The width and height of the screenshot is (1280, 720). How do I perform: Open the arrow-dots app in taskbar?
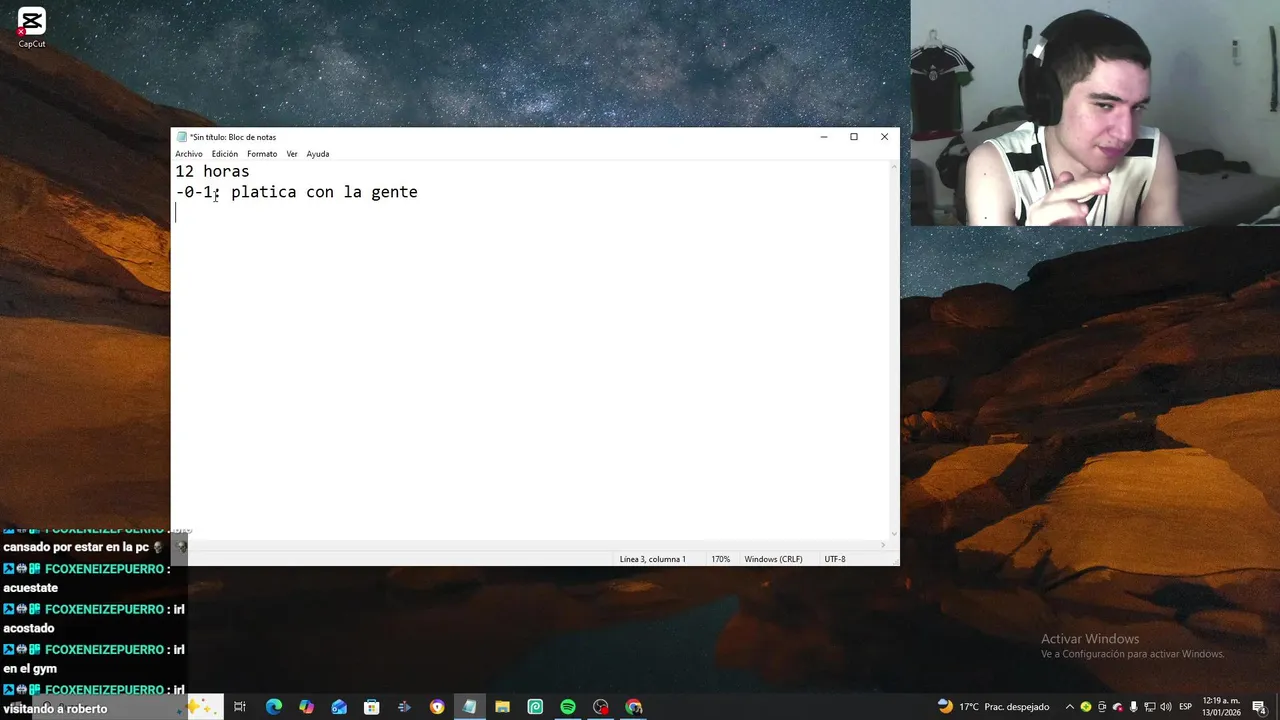(404, 707)
